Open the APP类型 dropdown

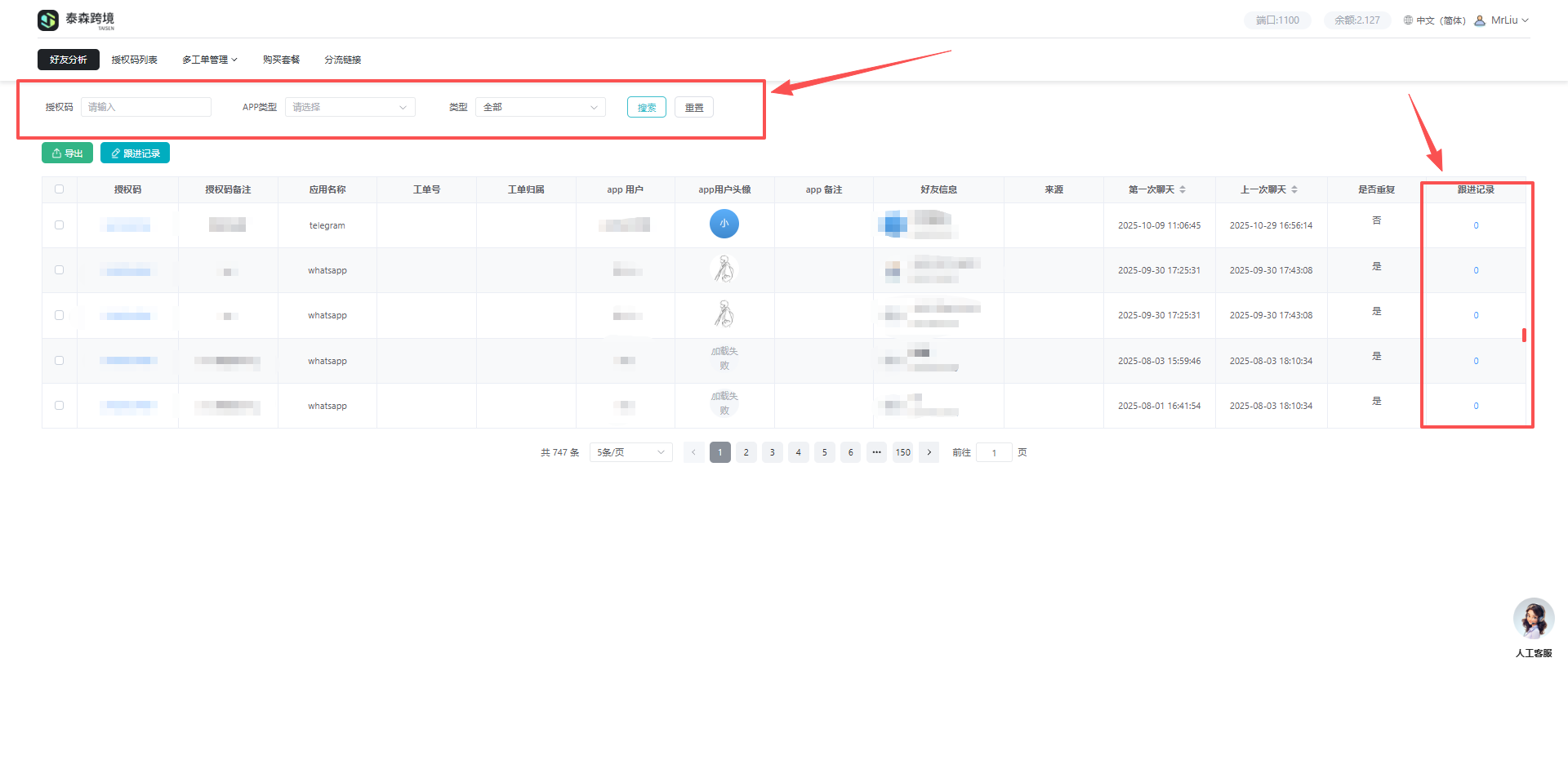(350, 107)
